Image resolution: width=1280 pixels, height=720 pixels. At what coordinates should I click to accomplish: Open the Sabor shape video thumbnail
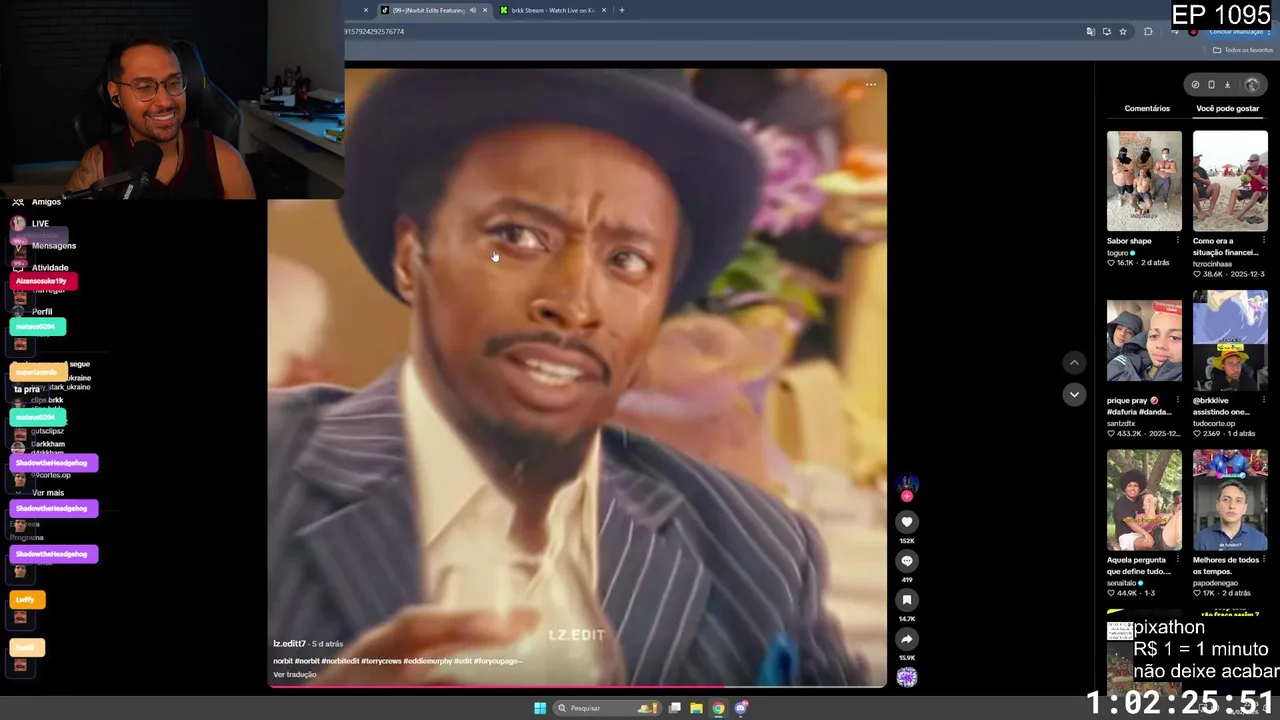coord(1144,181)
